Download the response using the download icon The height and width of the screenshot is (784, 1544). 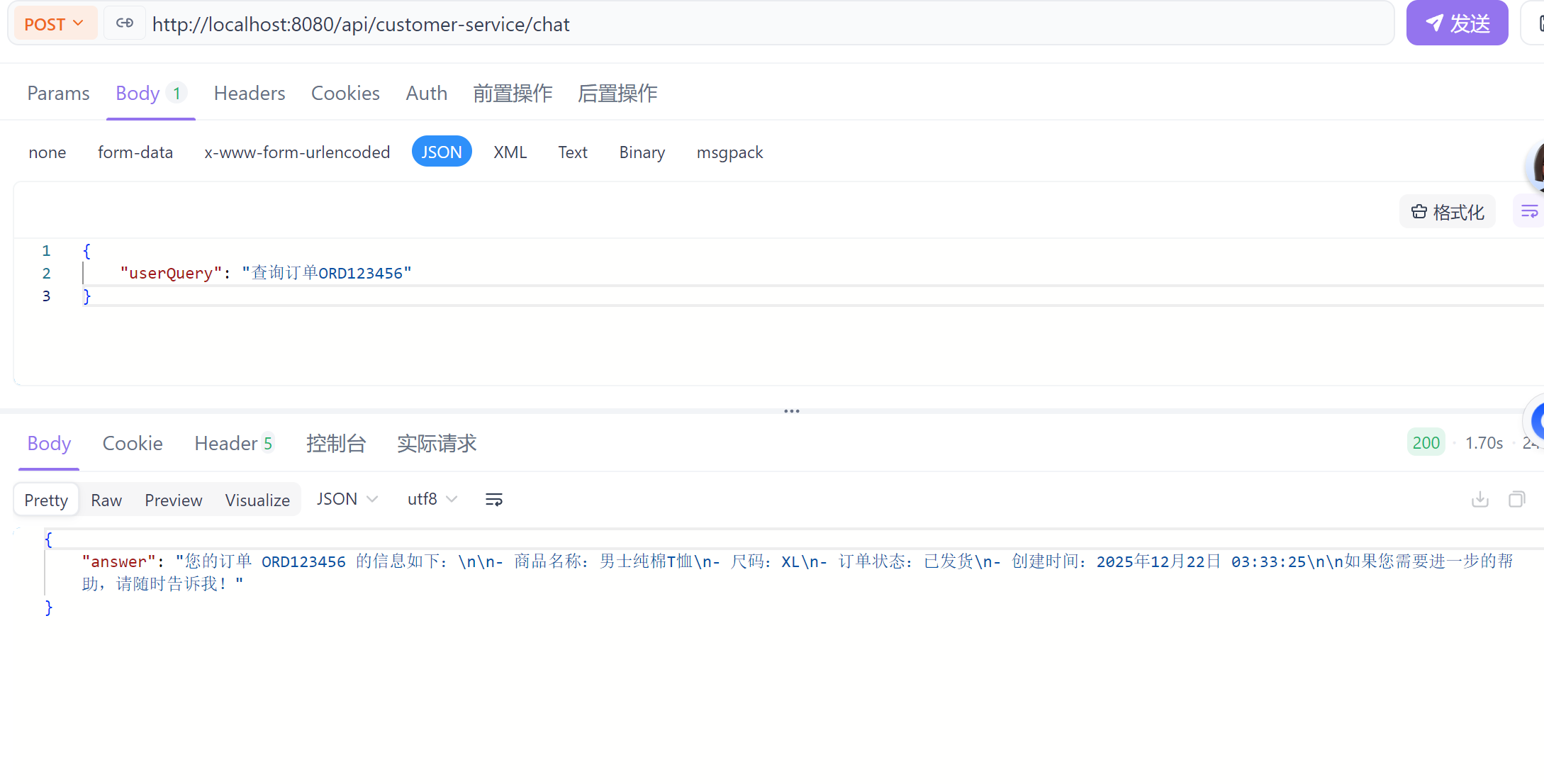tap(1479, 499)
